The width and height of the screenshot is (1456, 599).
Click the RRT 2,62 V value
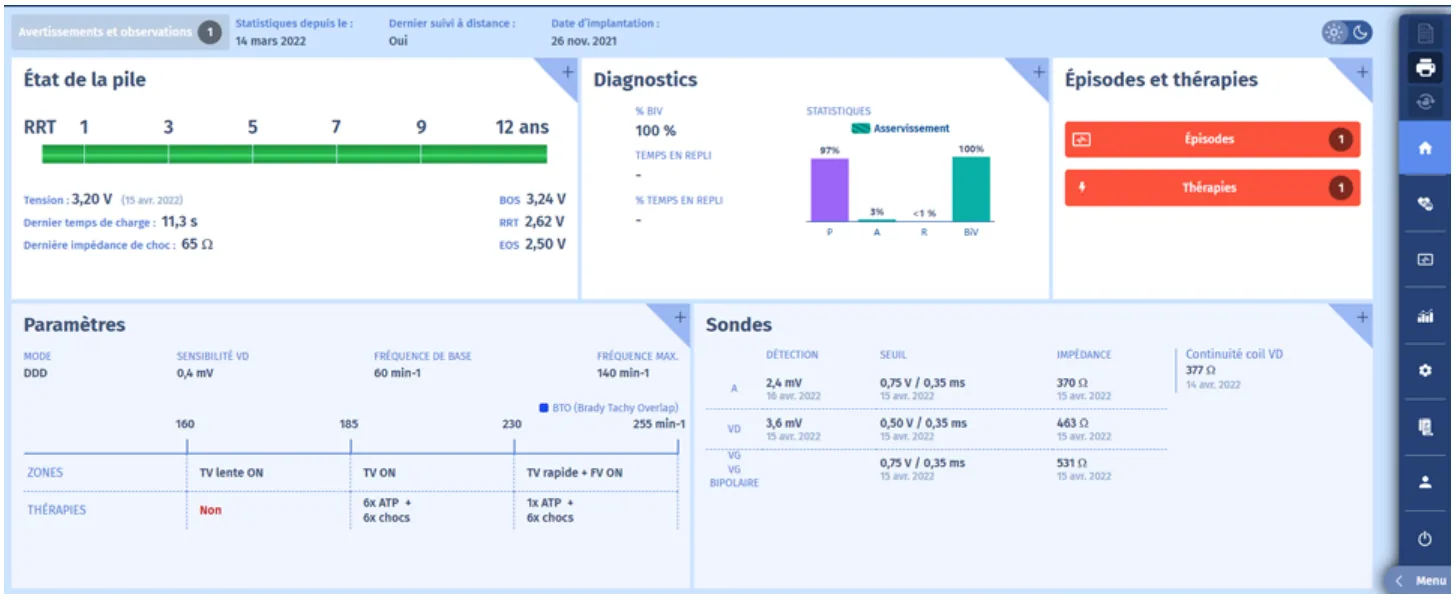[x=545, y=222]
